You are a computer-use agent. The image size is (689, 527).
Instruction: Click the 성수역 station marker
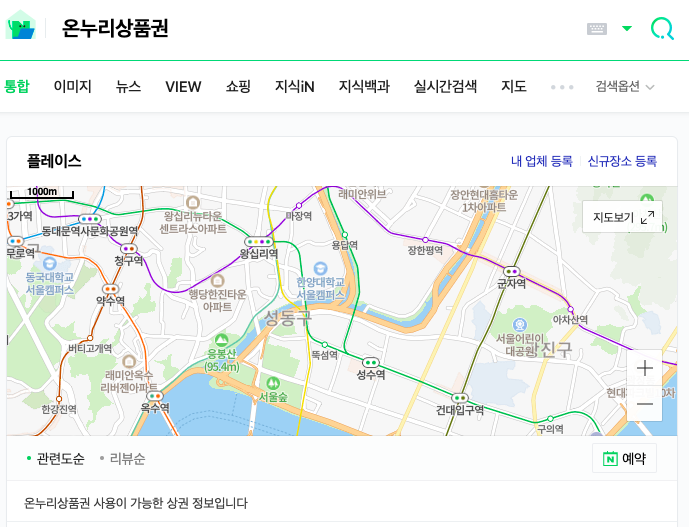pos(370,363)
